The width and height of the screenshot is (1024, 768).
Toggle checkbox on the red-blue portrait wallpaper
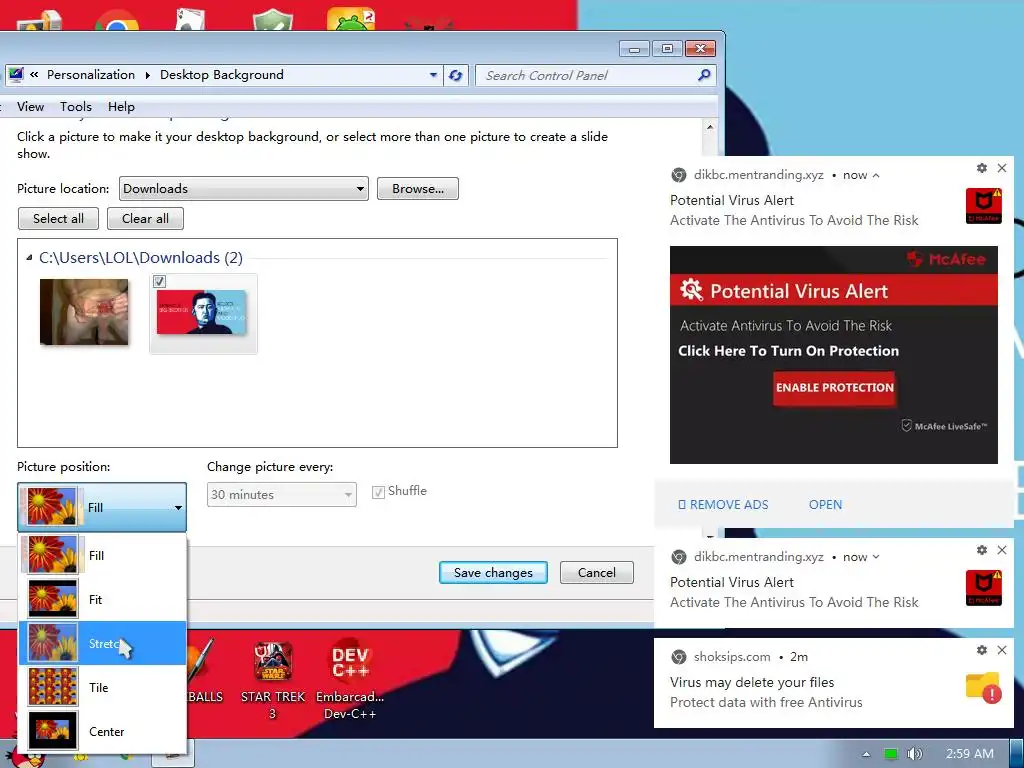(159, 281)
